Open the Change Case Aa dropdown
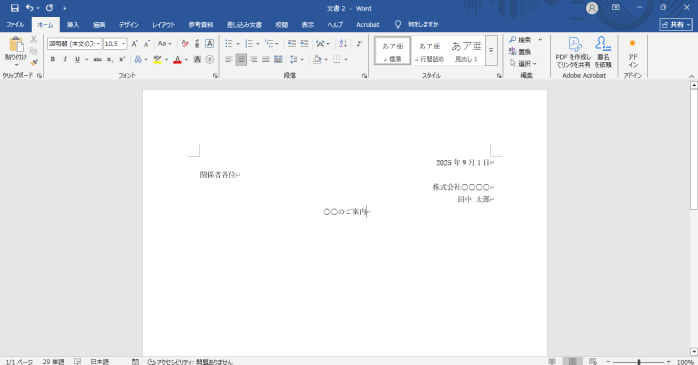 165,44
